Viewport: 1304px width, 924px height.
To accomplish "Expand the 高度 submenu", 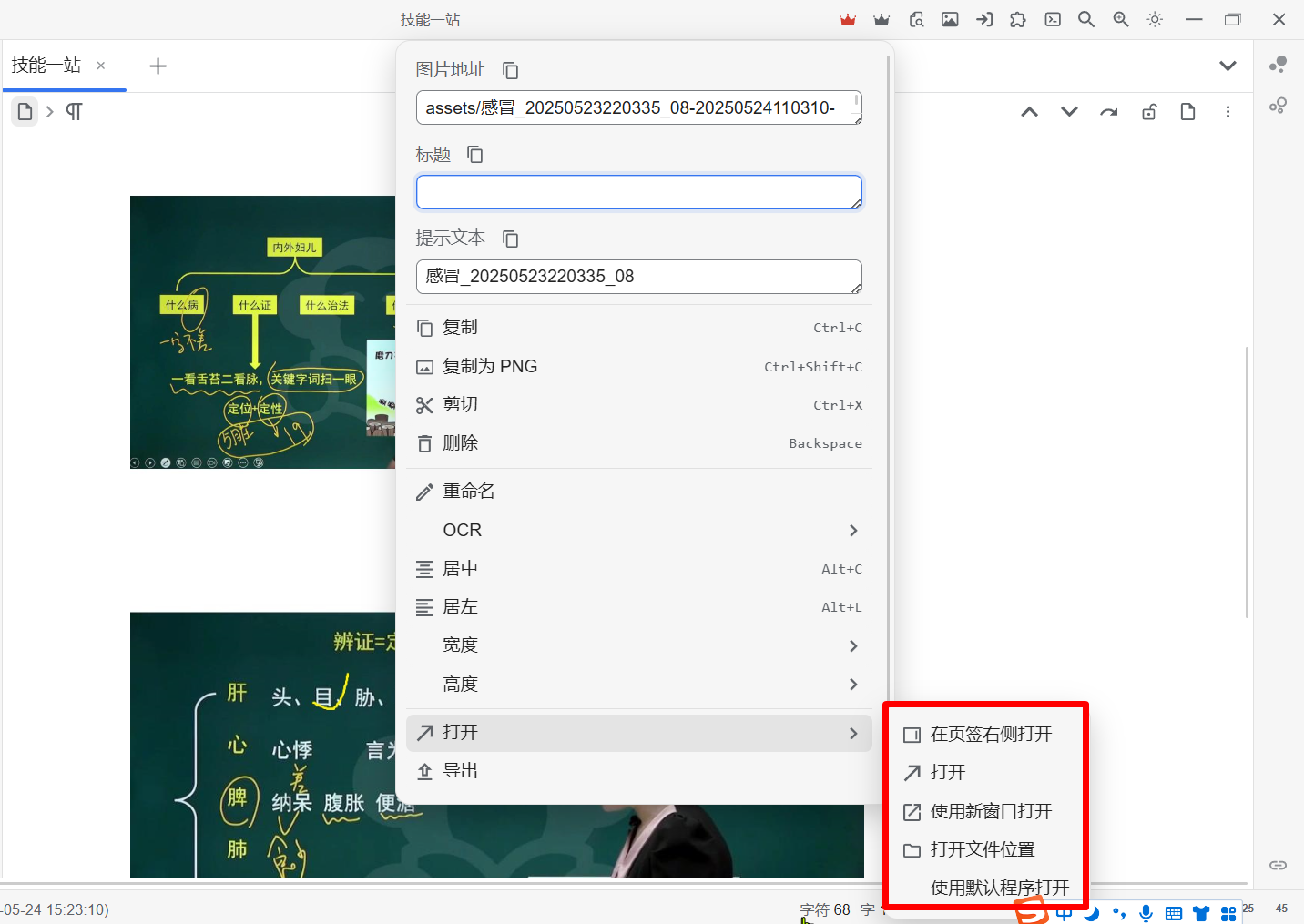I will (639, 685).
